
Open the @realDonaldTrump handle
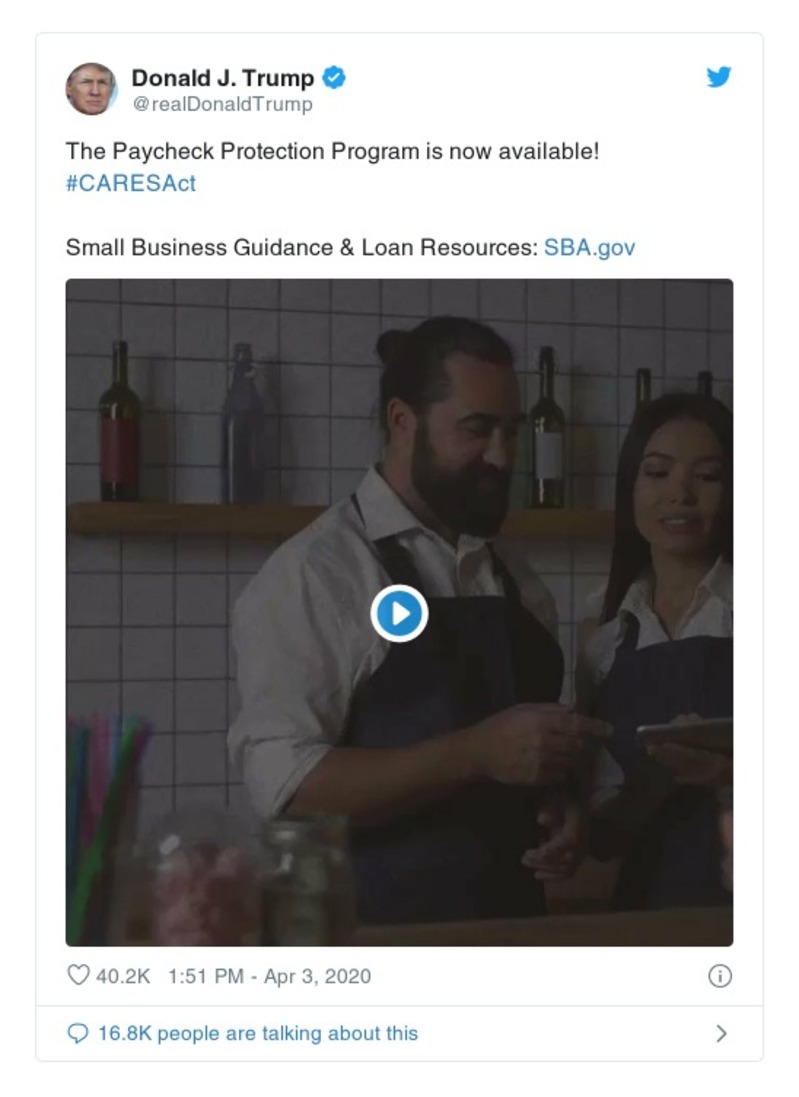click(x=222, y=104)
